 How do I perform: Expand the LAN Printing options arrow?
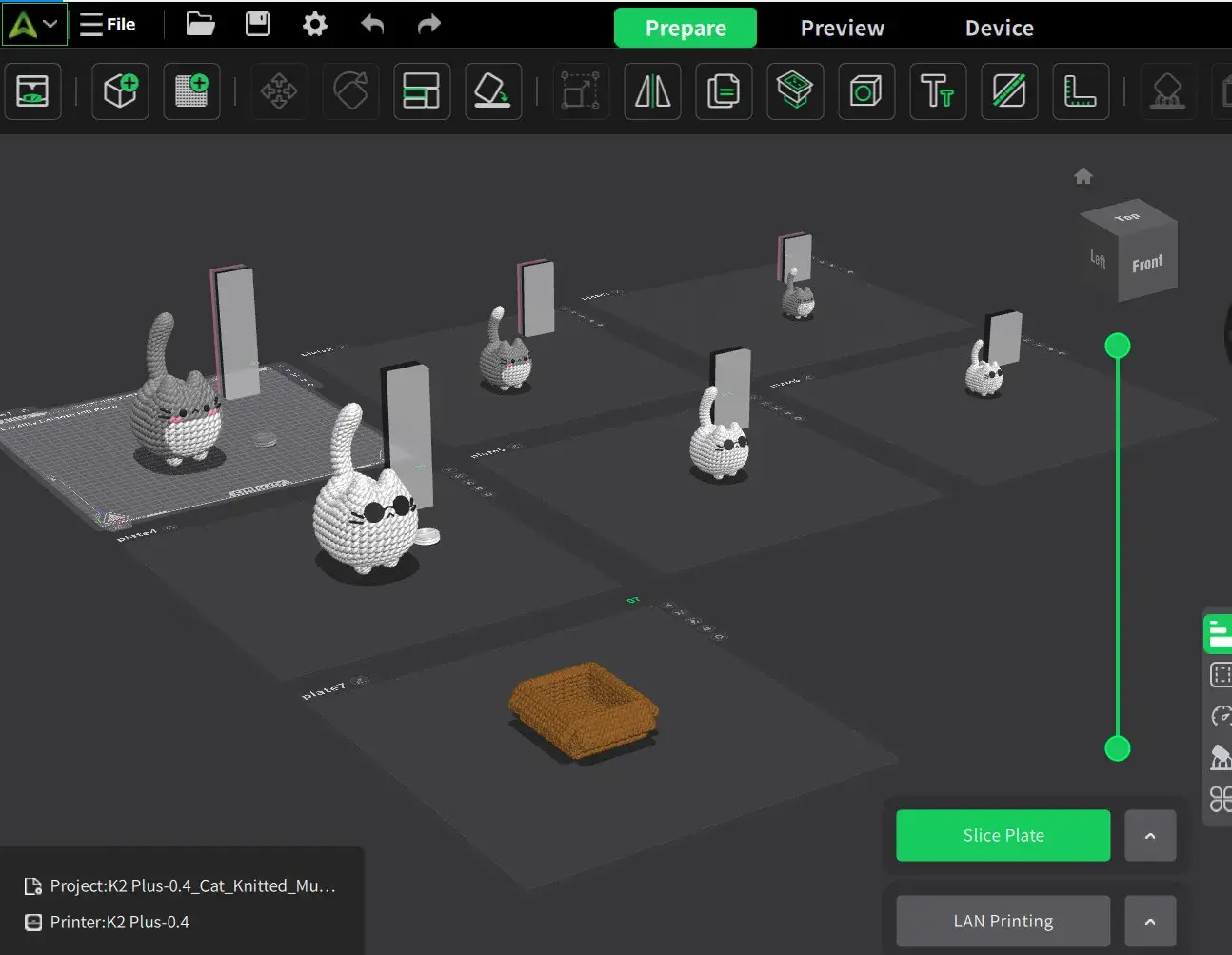[x=1150, y=921]
